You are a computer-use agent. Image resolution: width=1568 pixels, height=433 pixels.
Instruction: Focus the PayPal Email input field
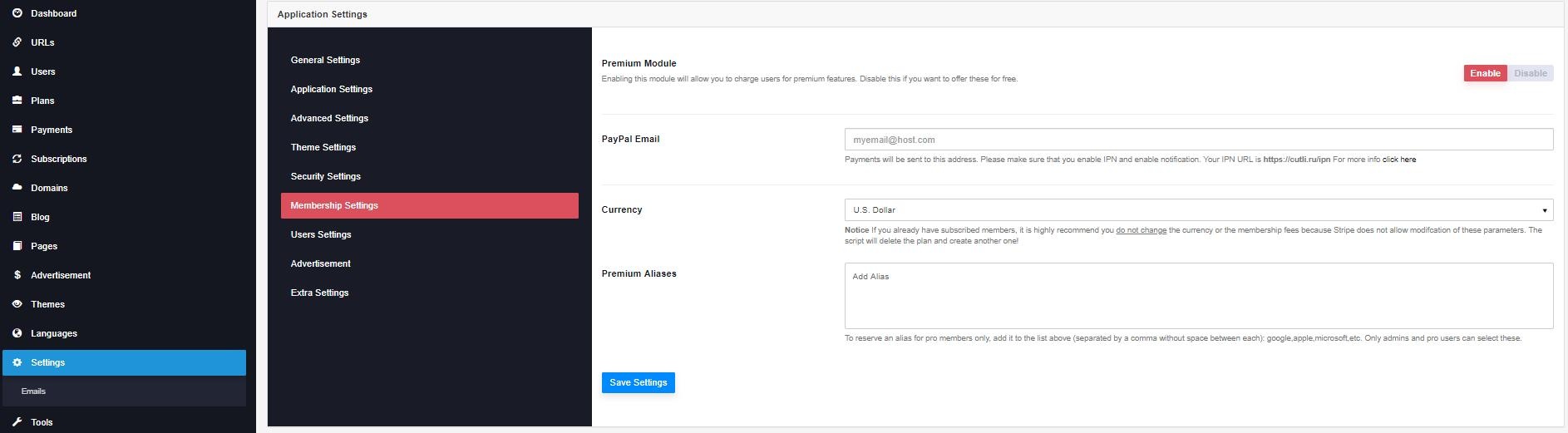[x=1198, y=140]
